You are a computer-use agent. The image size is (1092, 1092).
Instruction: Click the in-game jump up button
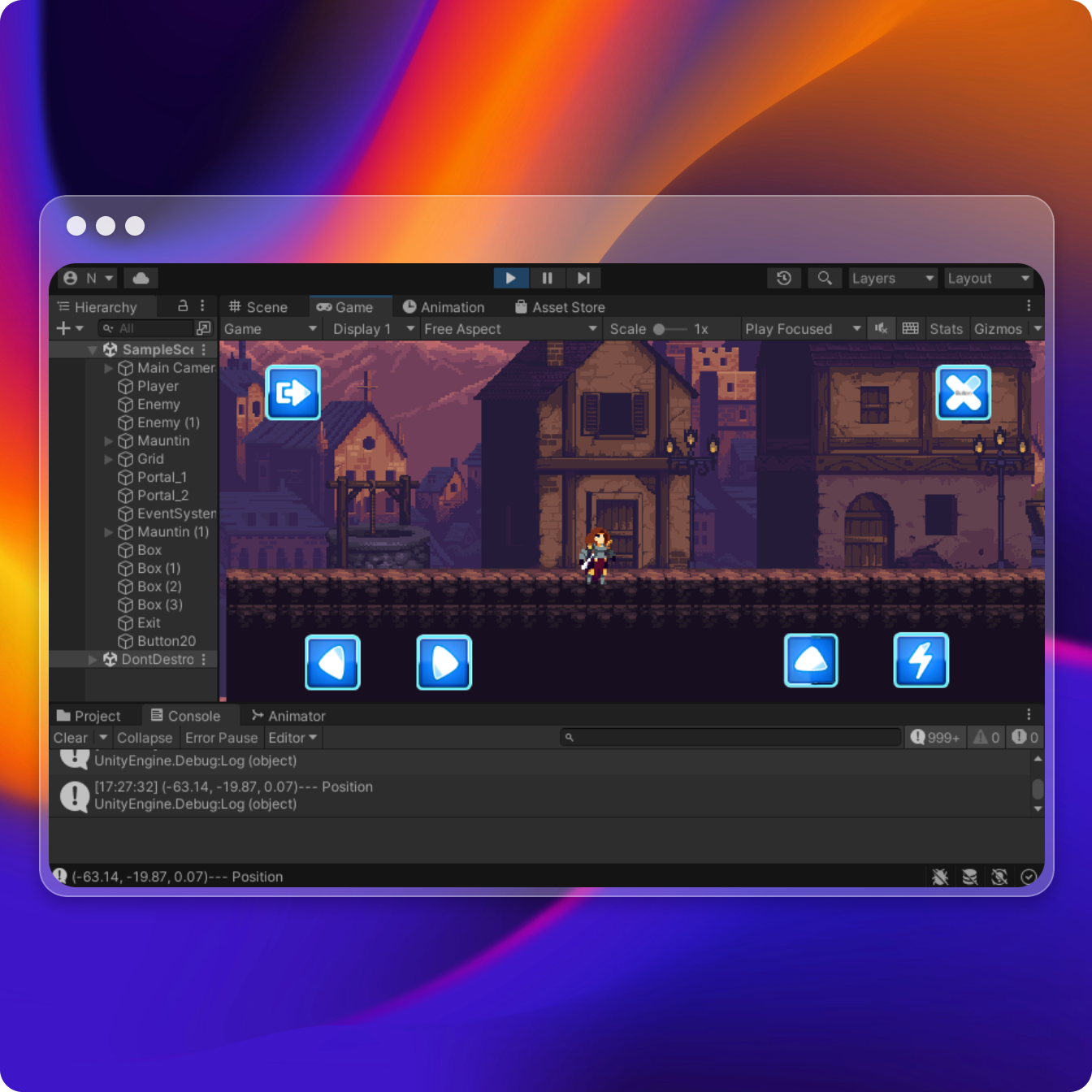(811, 661)
